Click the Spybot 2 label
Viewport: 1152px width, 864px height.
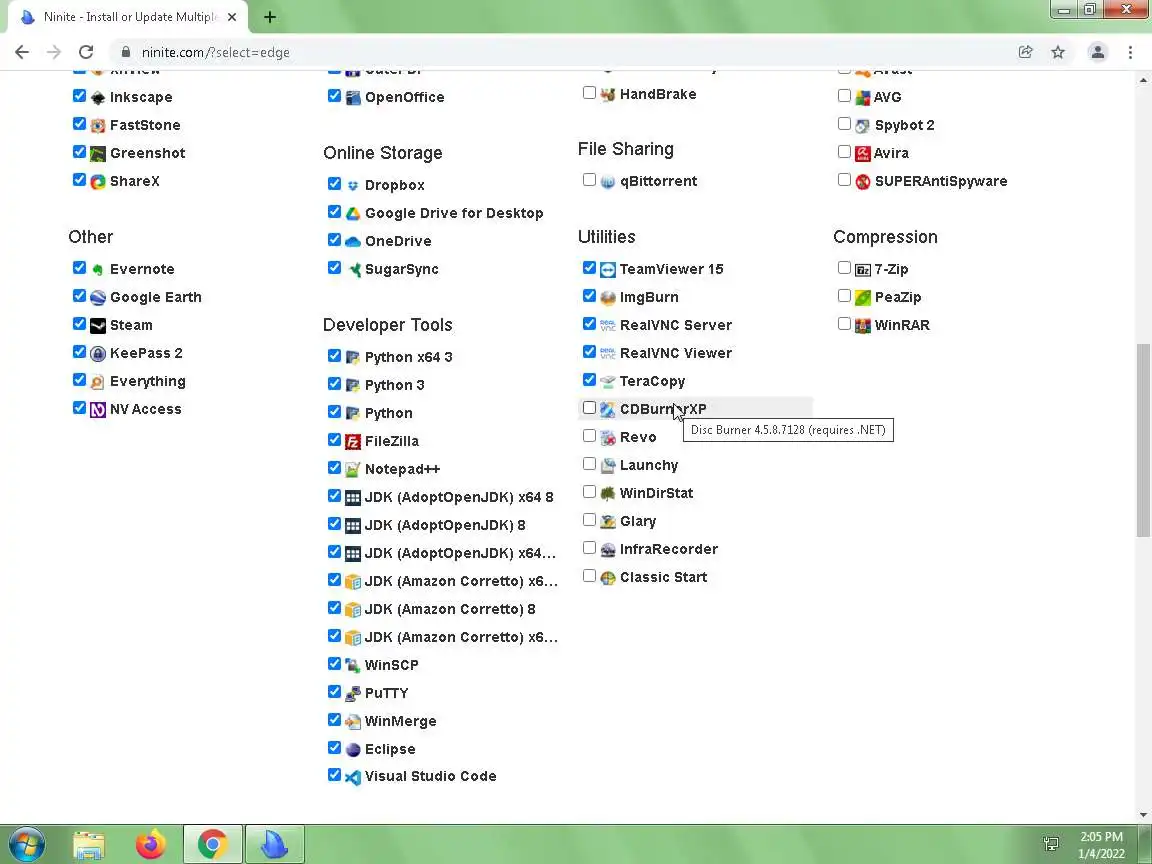click(x=904, y=126)
